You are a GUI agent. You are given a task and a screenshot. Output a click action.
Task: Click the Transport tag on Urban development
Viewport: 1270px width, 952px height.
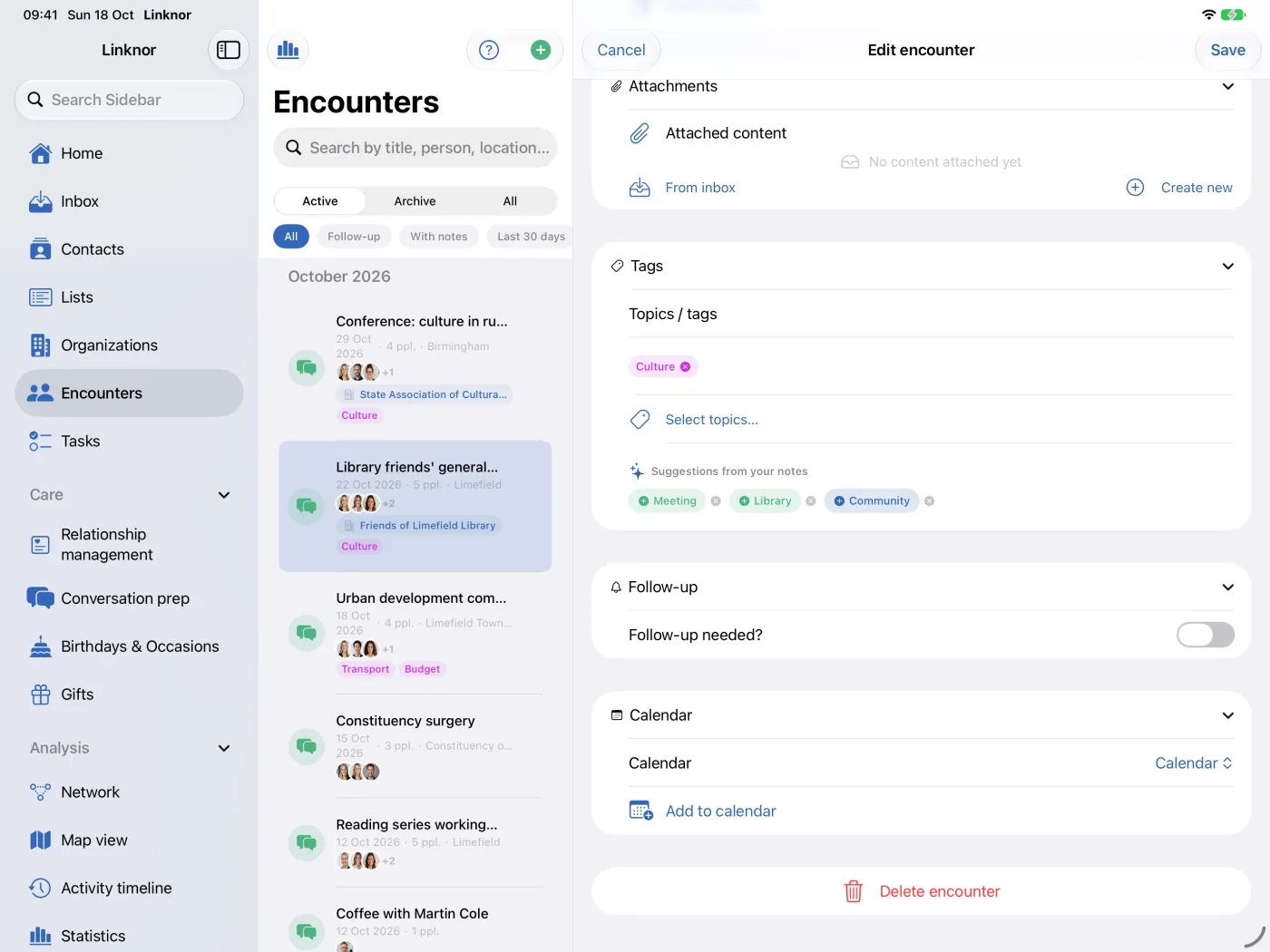[366, 669]
